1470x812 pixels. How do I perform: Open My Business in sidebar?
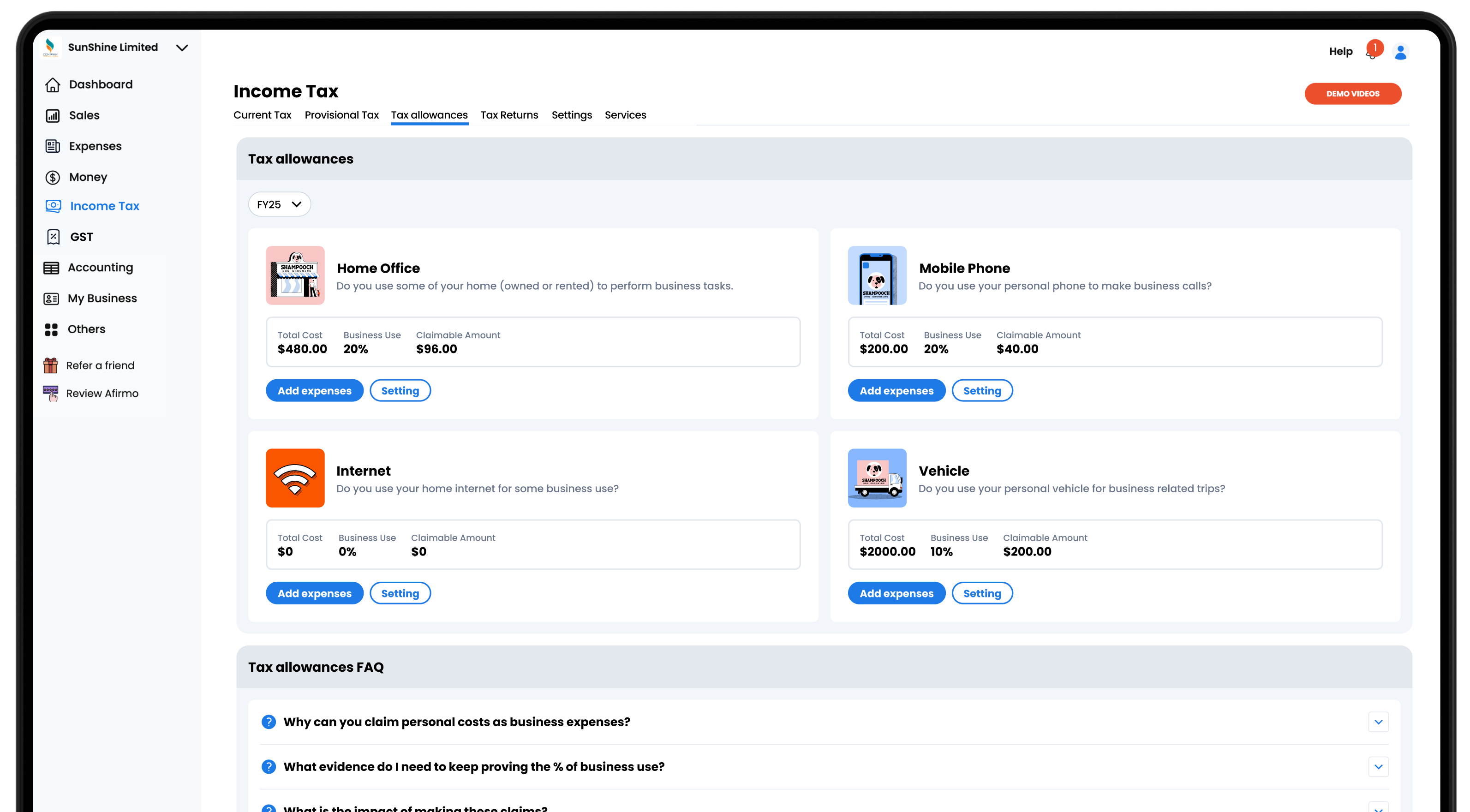point(102,299)
